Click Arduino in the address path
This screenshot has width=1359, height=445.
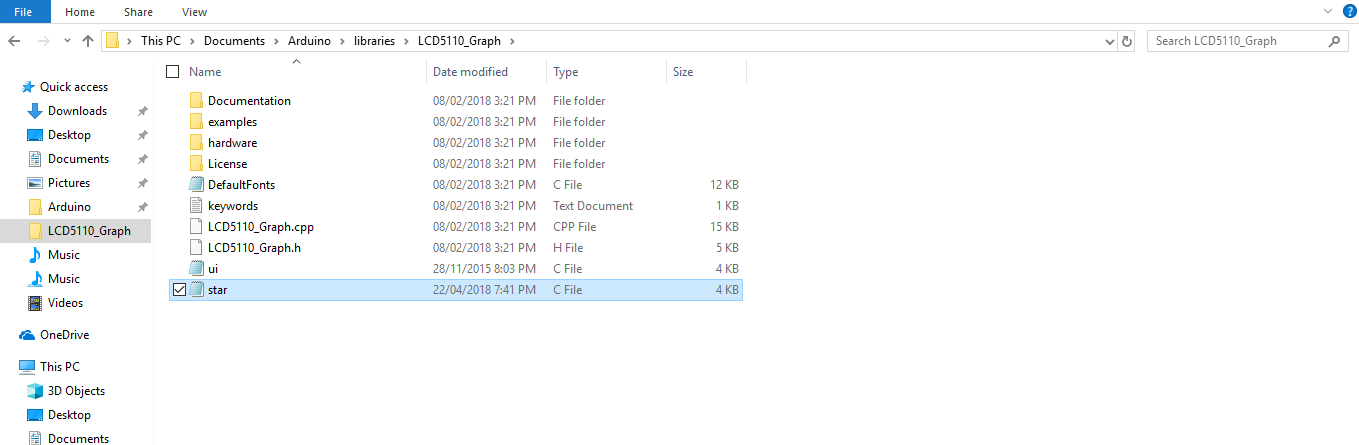tap(309, 41)
